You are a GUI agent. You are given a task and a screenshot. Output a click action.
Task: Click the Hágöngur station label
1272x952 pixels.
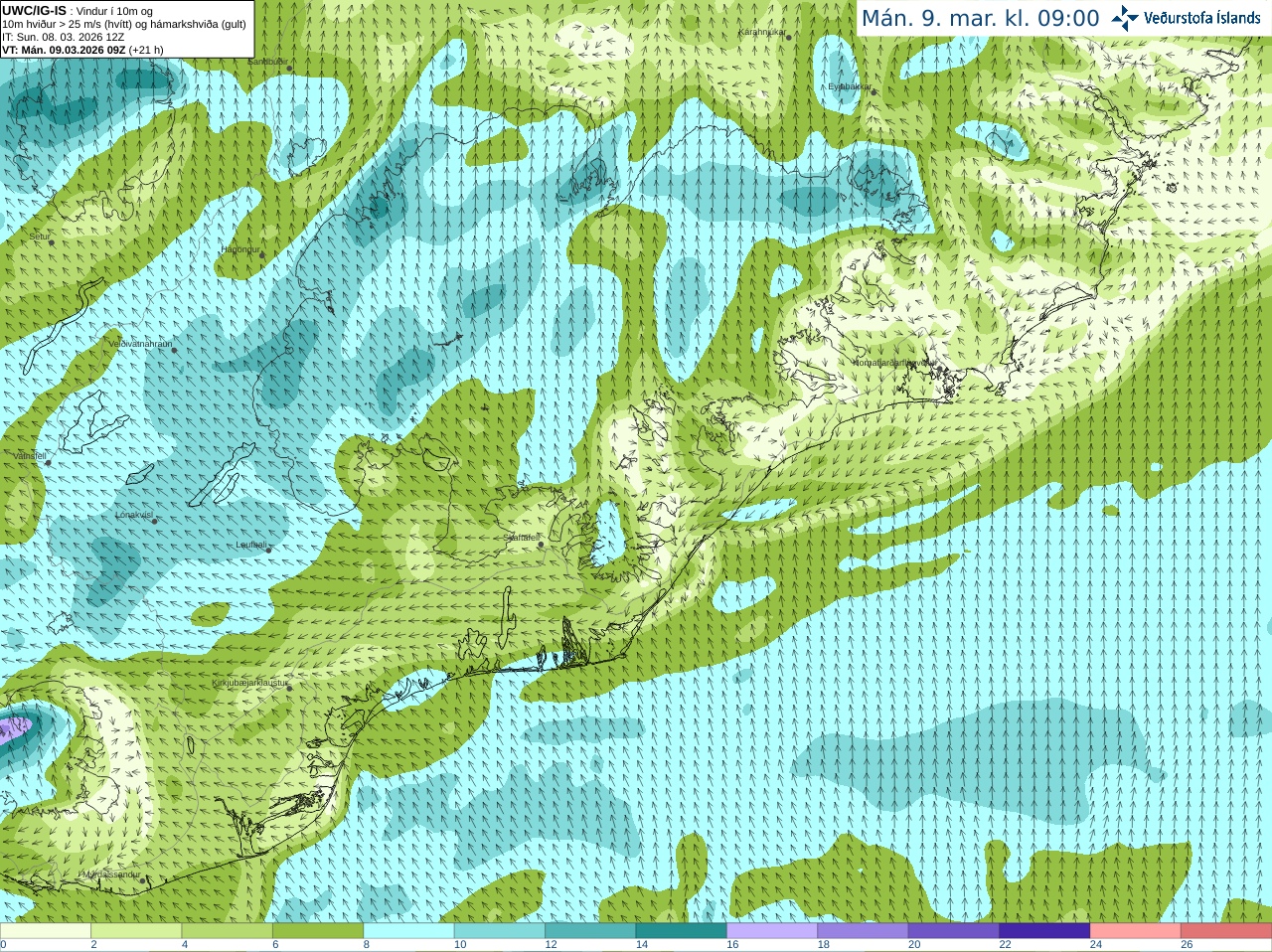(x=240, y=249)
